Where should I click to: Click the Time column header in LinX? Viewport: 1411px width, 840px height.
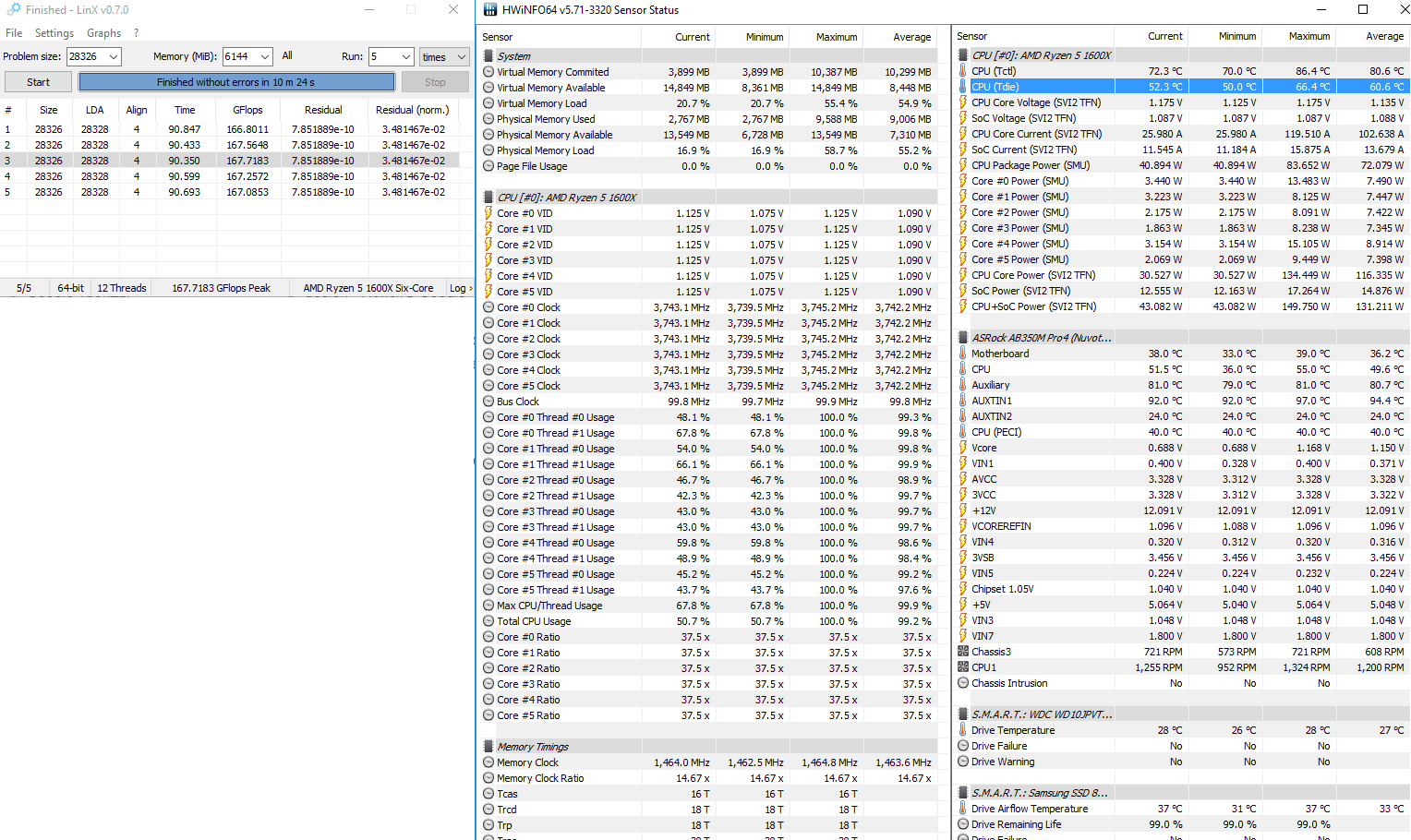[185, 110]
